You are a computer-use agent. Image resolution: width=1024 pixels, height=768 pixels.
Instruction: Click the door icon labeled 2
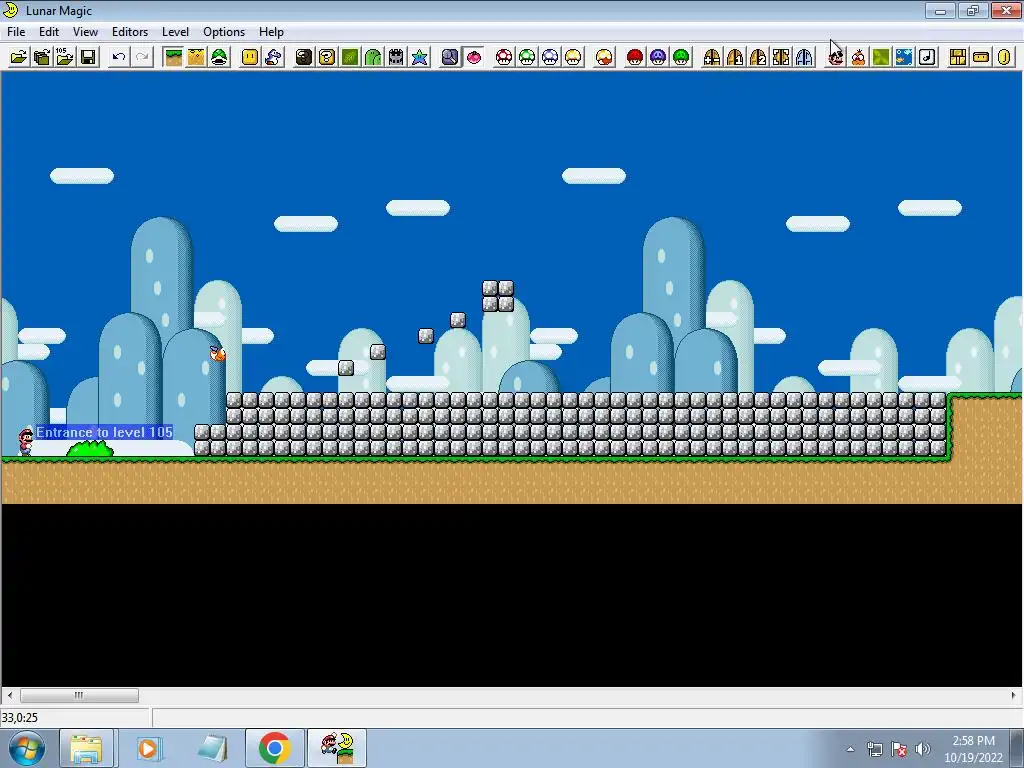[758, 57]
